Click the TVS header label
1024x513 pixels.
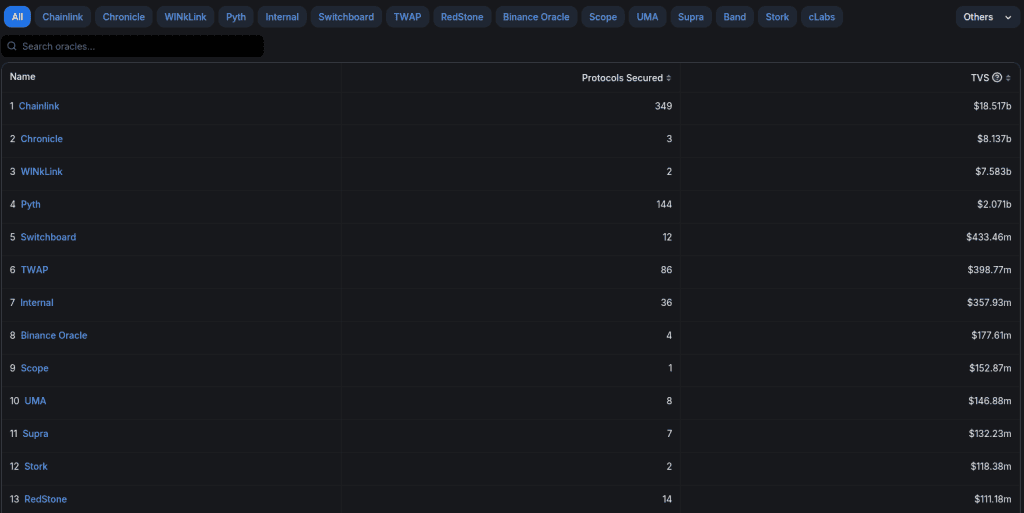point(980,78)
